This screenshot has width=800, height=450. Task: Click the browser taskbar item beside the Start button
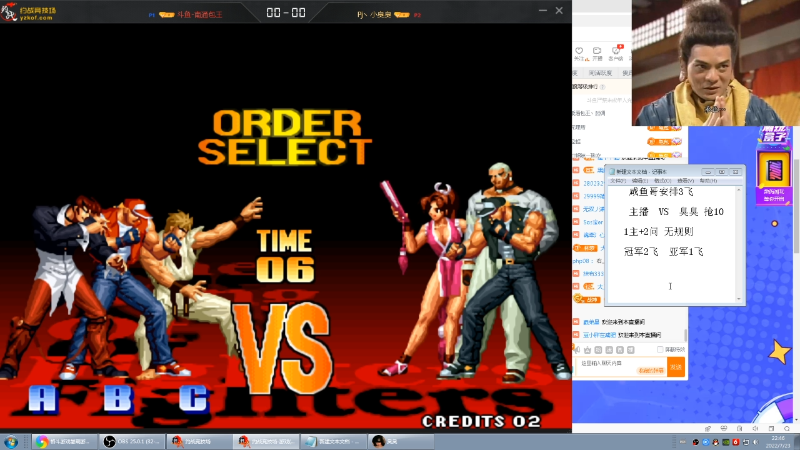click(64, 442)
